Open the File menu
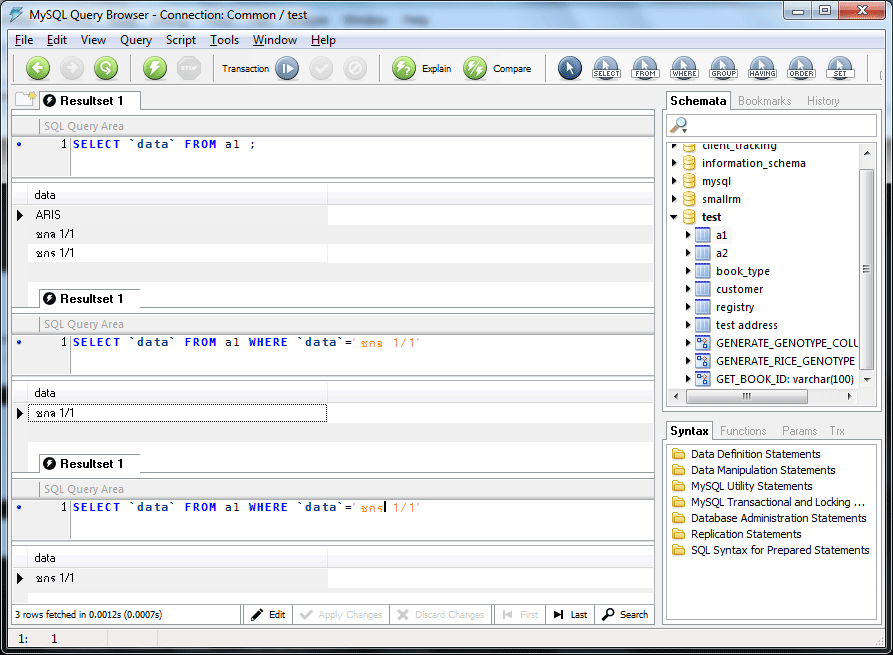This screenshot has width=893, height=655. pyautogui.click(x=24, y=40)
